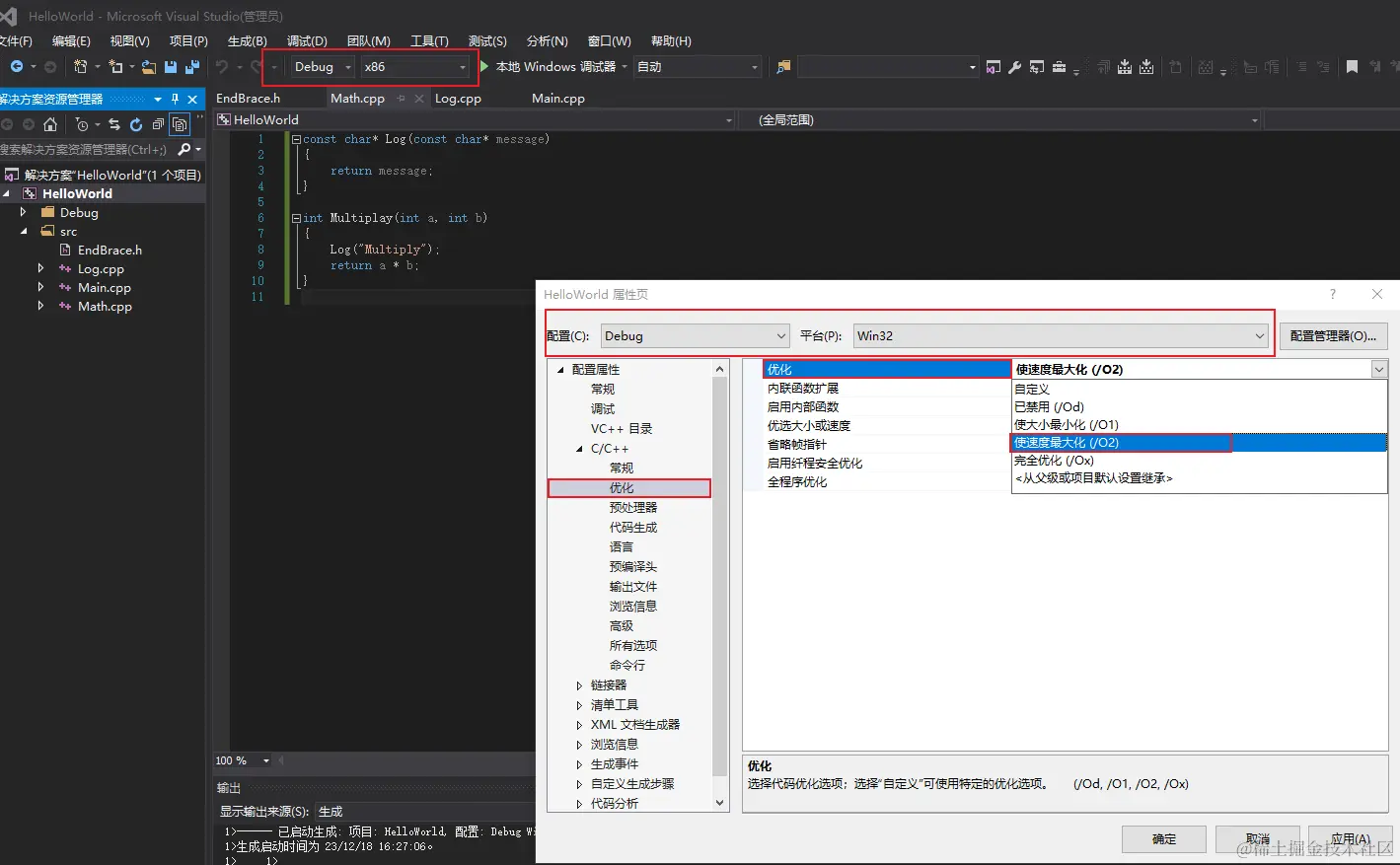Click the 取消 button
Screen dimensions: 1400x865
(1258, 839)
